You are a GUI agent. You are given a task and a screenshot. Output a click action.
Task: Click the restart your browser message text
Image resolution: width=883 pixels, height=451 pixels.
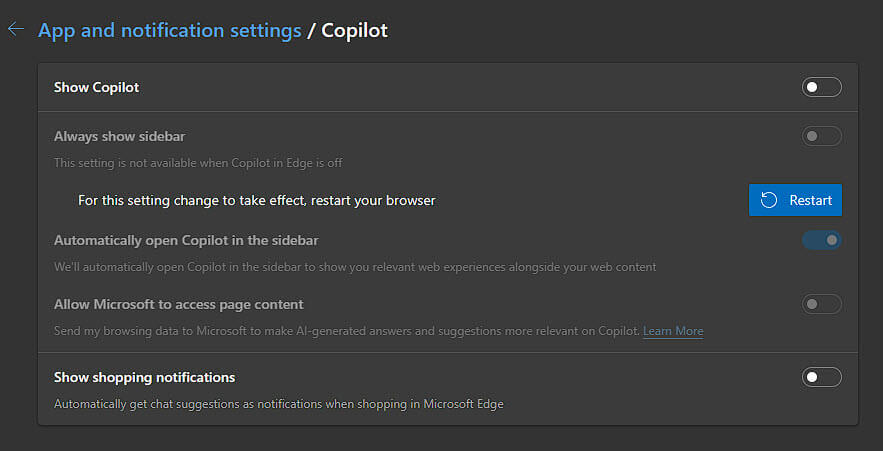tap(257, 200)
